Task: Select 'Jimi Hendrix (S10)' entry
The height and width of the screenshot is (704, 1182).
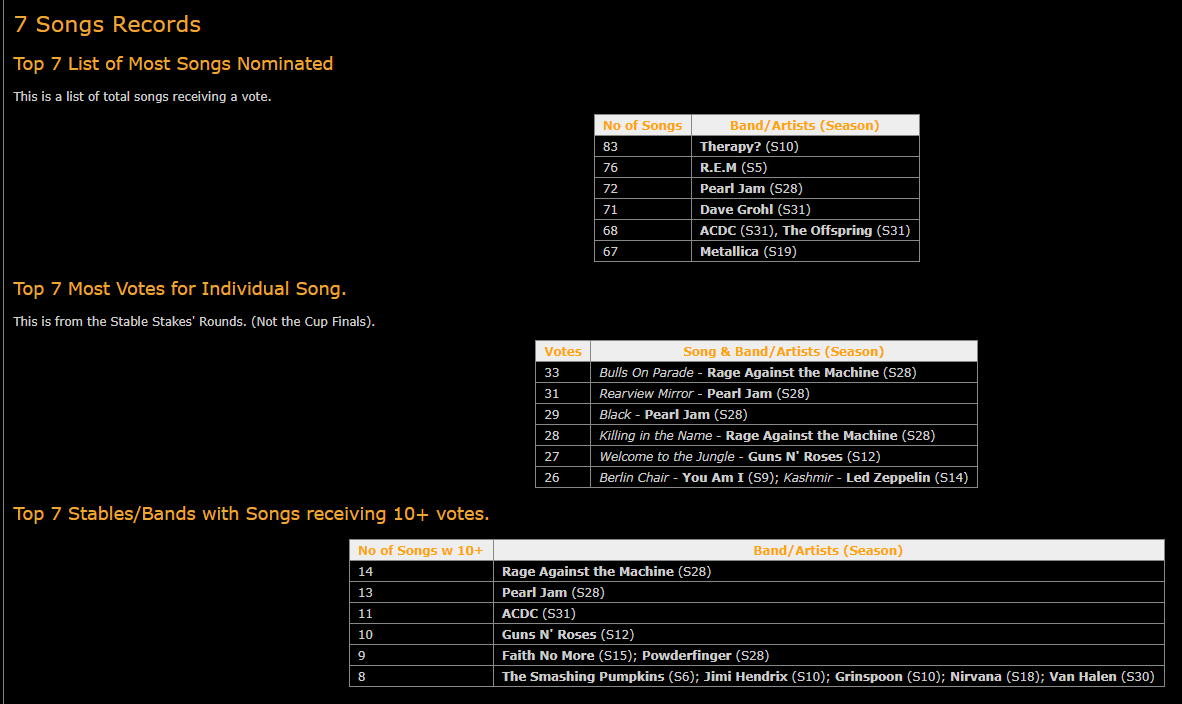Action: point(766,677)
